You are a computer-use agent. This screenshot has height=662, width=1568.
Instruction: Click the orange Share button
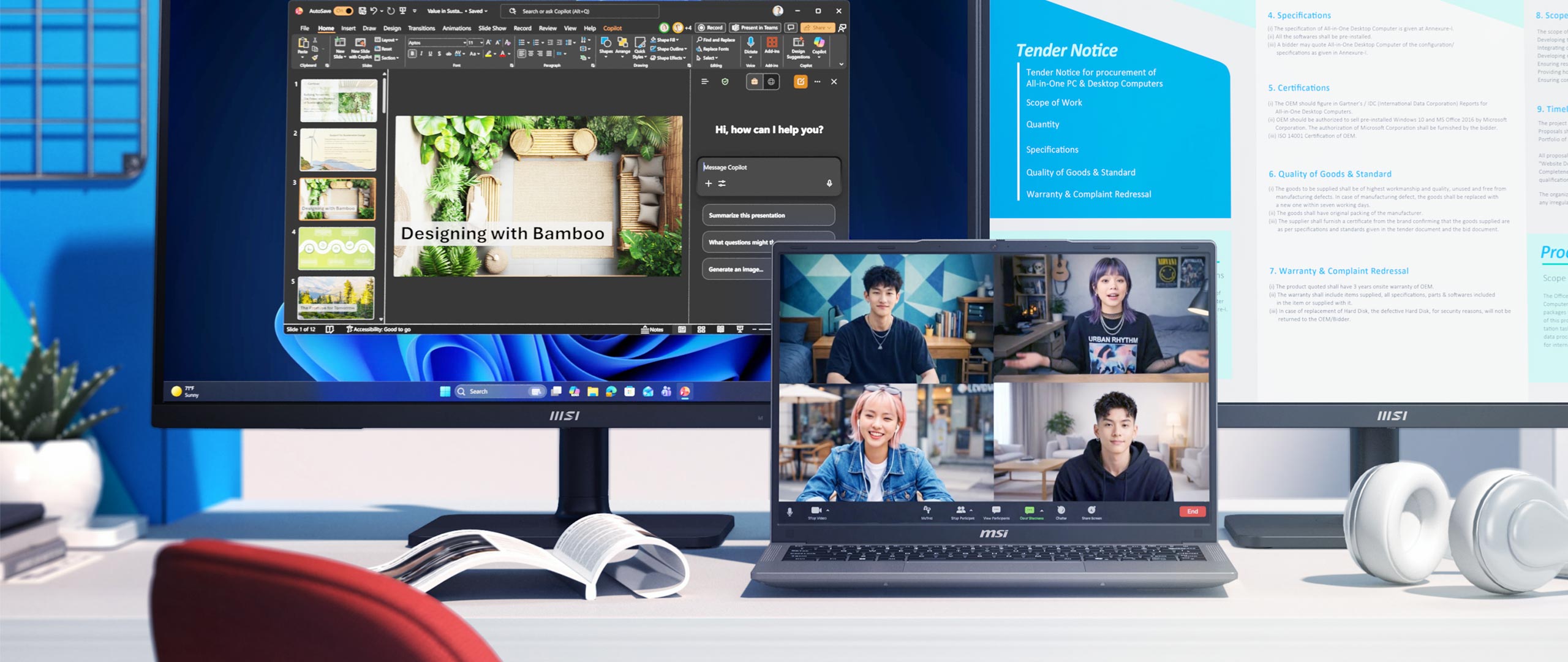(818, 28)
